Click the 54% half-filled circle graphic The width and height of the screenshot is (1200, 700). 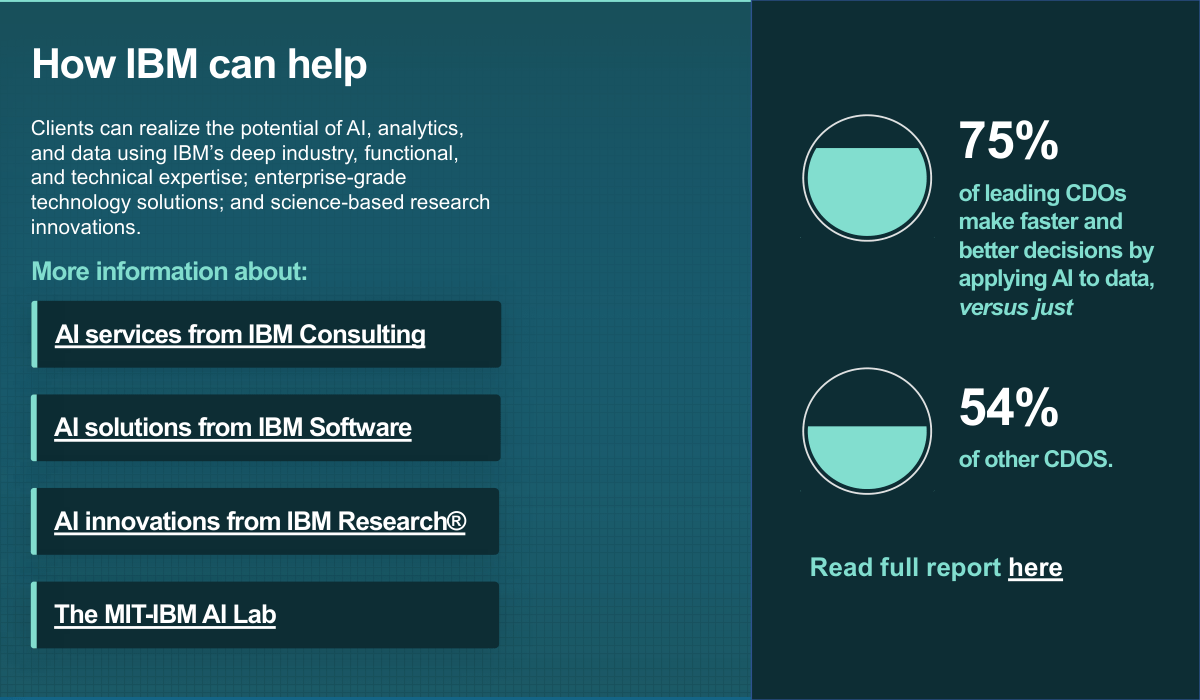868,431
